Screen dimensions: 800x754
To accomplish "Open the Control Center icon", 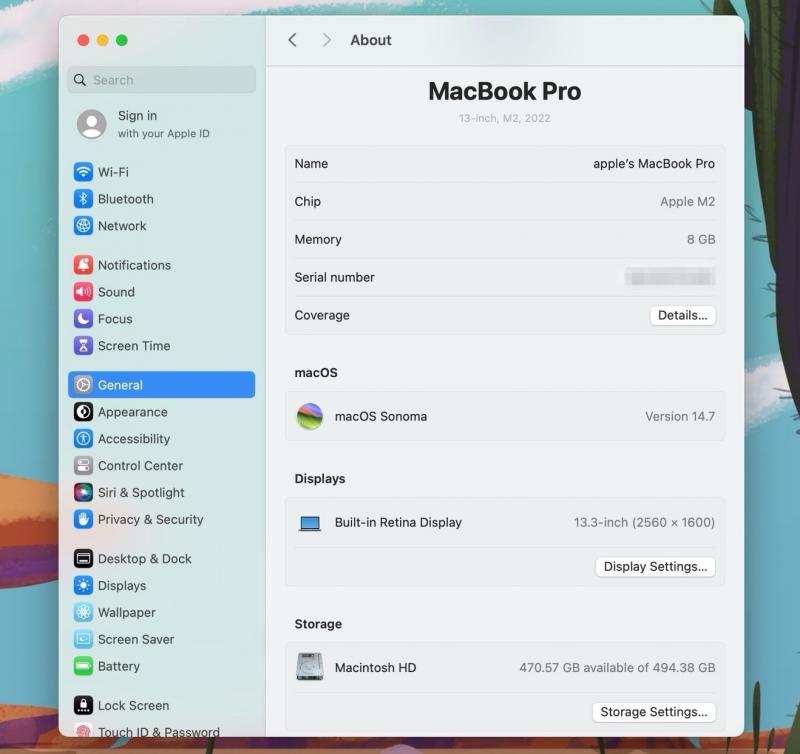I will pos(83,465).
